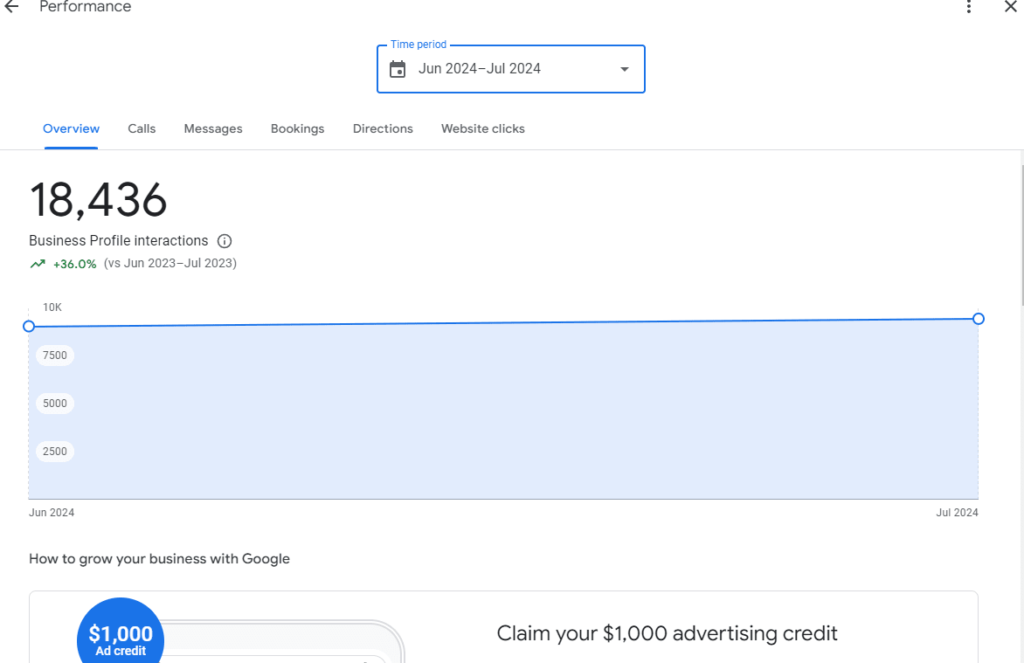Click the vertical scrollbar on the right edge
This screenshot has height=663, width=1024.
pos(1020,230)
